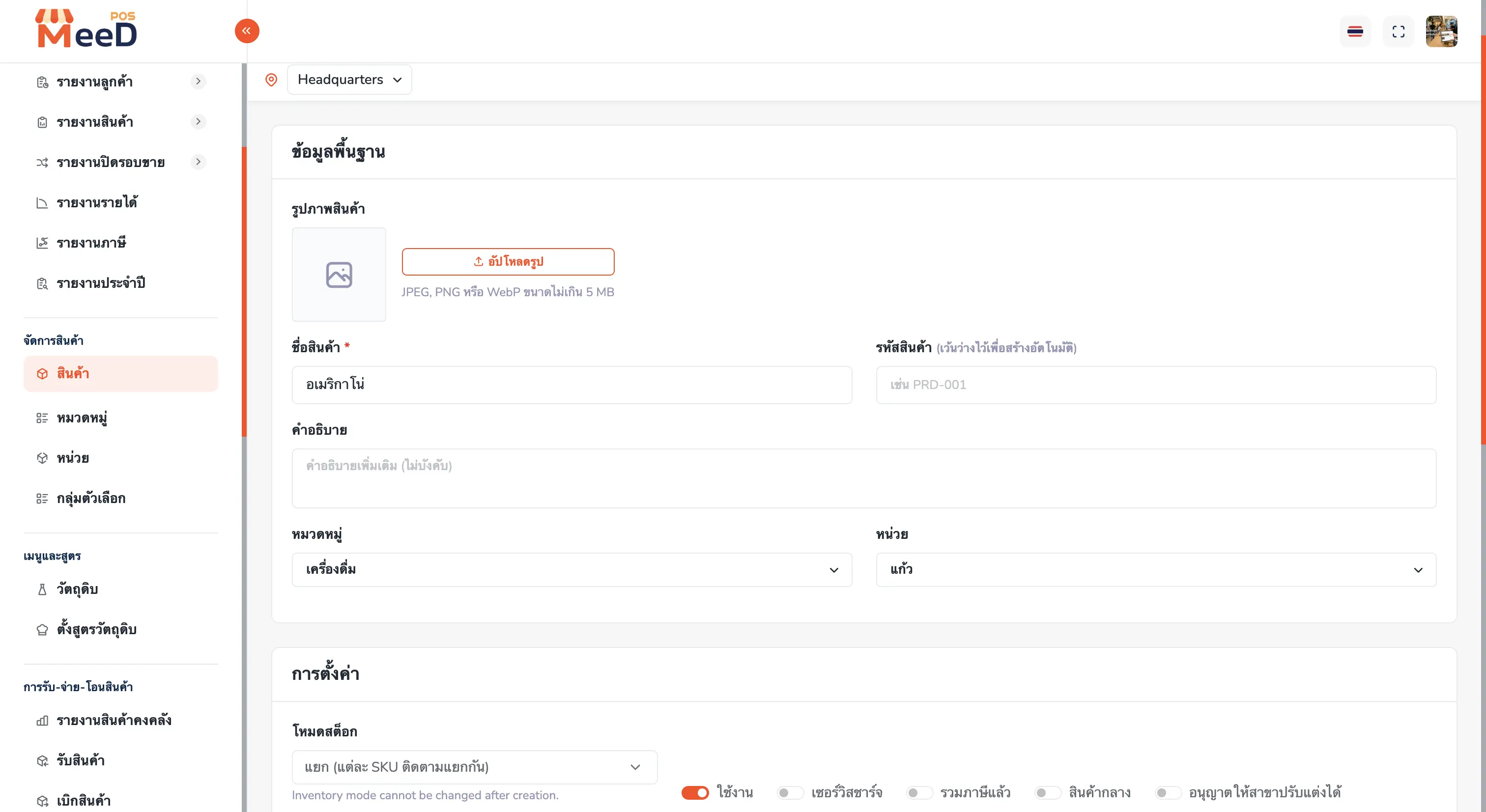Screen dimensions: 1486x812
Task: Click the อัปโหลดรูป upload button
Action: click(508, 262)
